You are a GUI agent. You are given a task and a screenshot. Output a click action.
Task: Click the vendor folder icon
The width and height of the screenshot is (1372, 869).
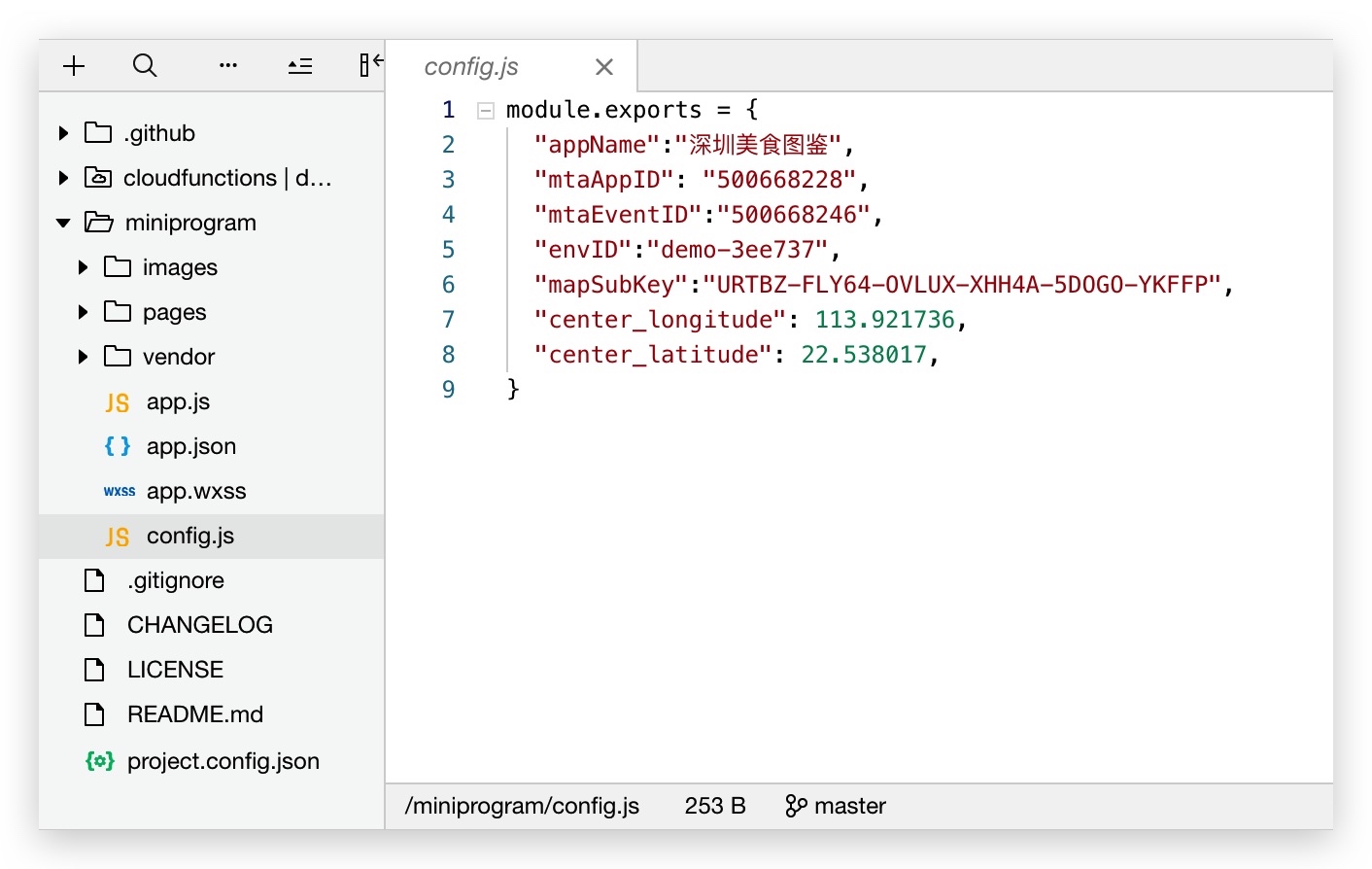[118, 356]
